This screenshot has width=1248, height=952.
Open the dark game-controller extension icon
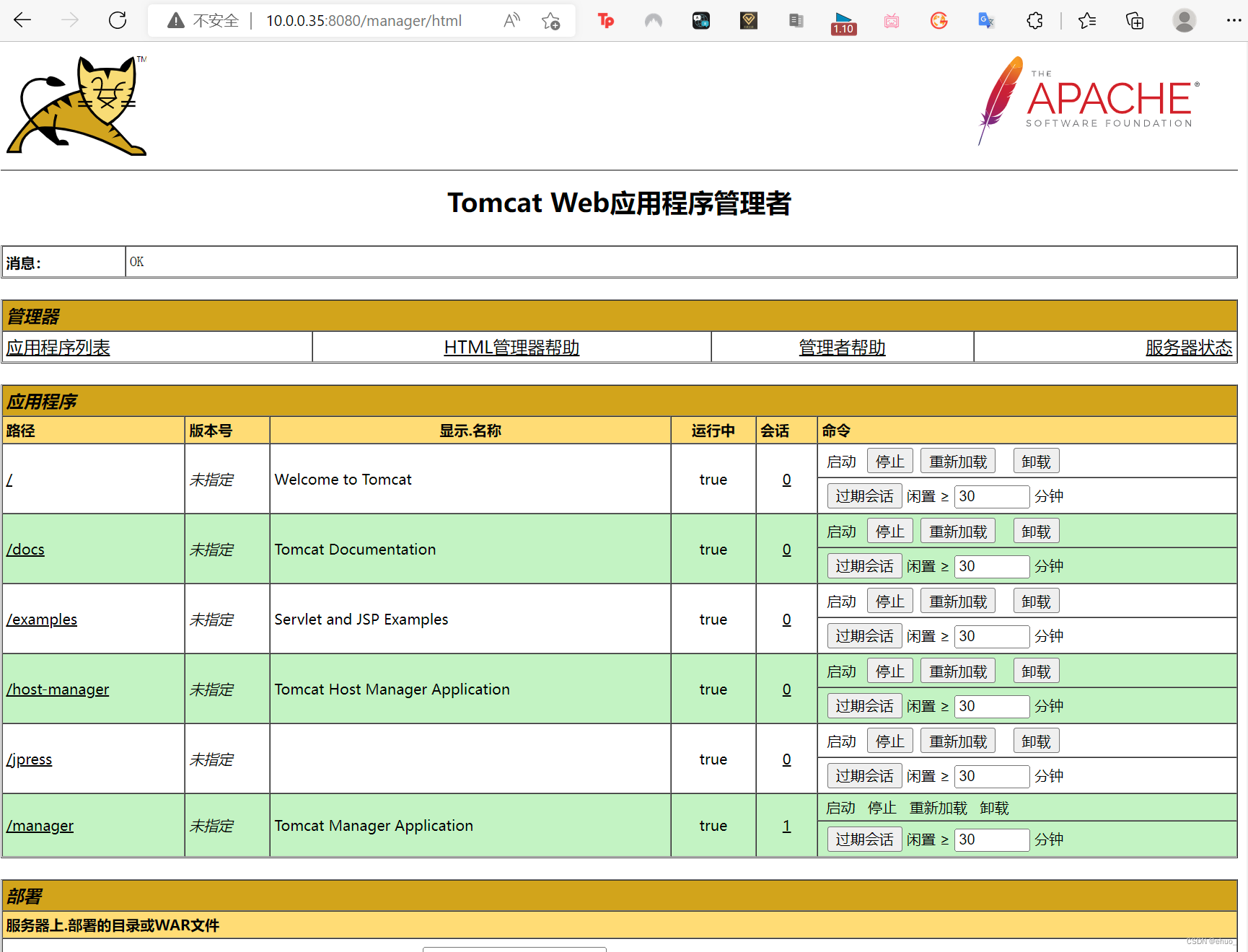coord(701,21)
